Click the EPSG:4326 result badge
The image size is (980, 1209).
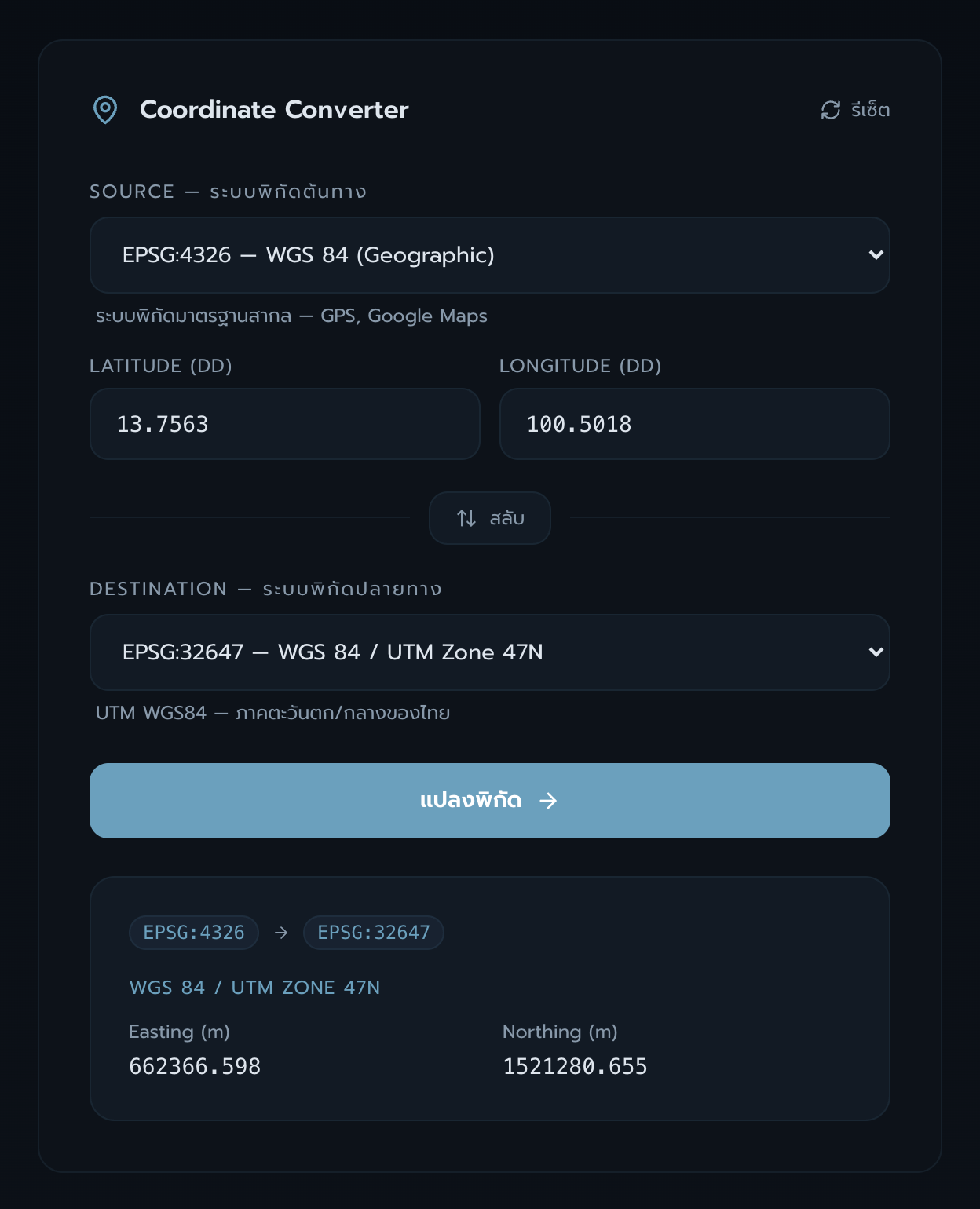click(194, 933)
